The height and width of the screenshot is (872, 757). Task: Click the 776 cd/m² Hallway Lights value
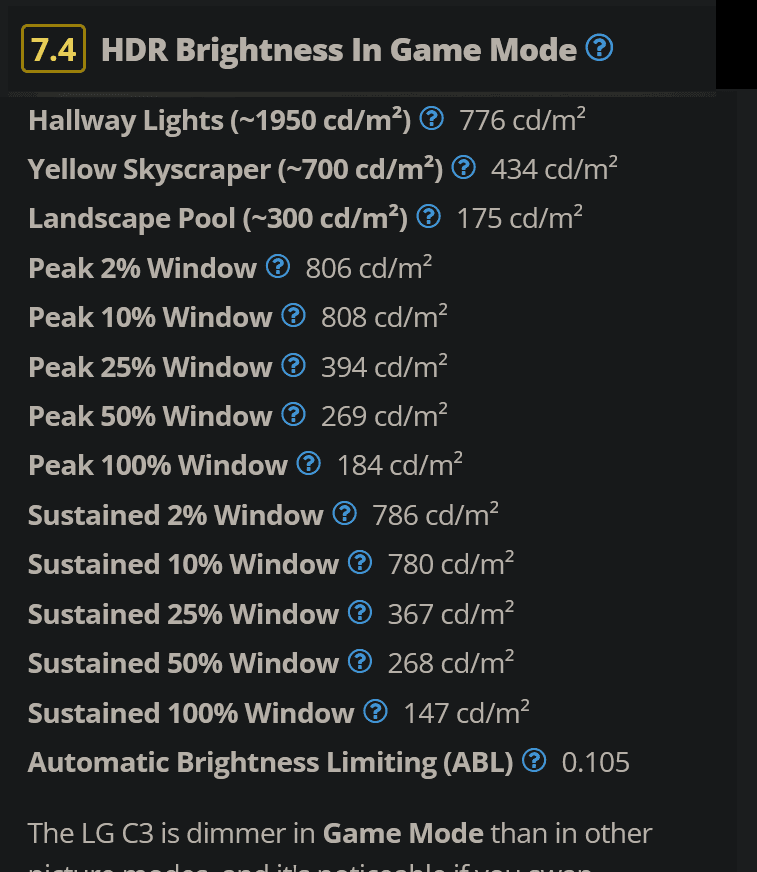click(522, 120)
